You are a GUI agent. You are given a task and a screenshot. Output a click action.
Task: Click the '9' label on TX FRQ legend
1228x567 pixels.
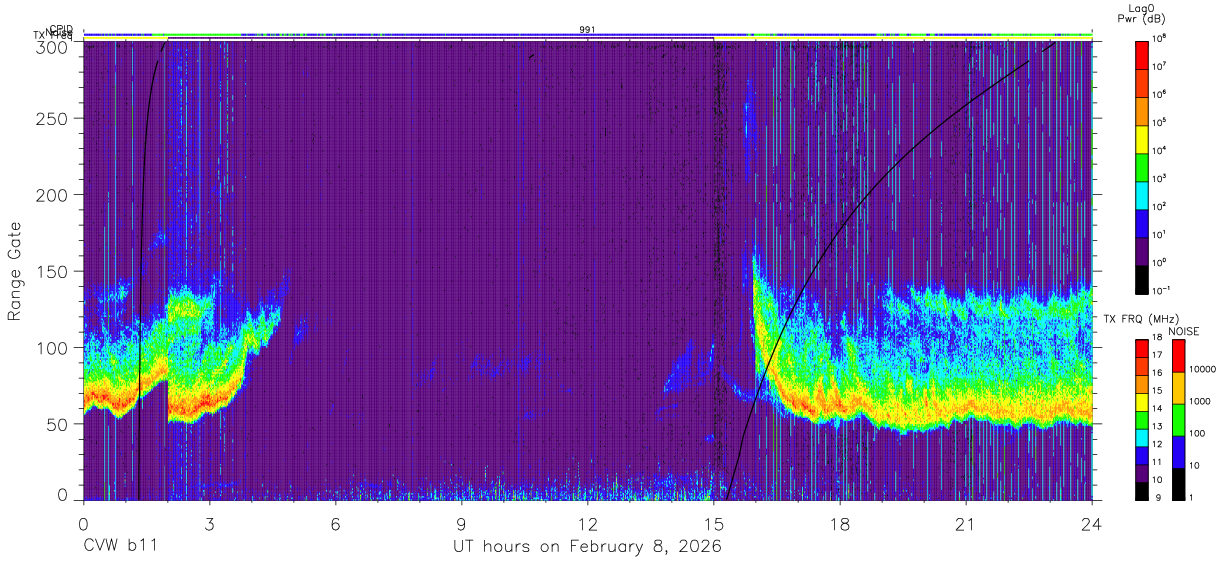click(1158, 497)
